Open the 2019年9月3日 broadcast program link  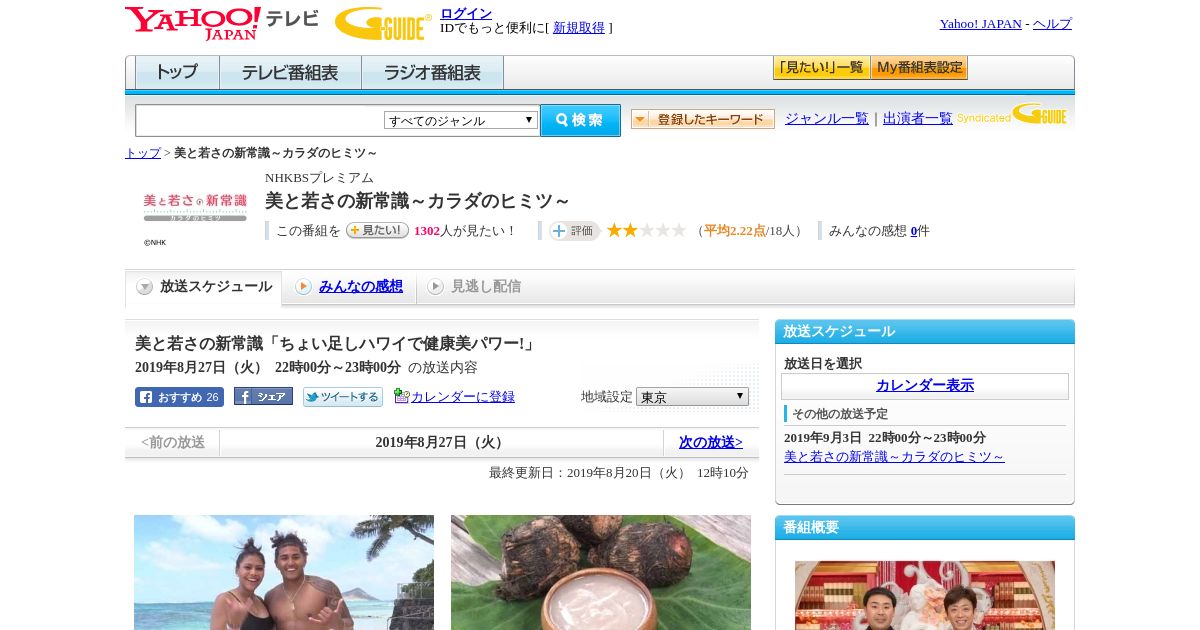(x=894, y=457)
